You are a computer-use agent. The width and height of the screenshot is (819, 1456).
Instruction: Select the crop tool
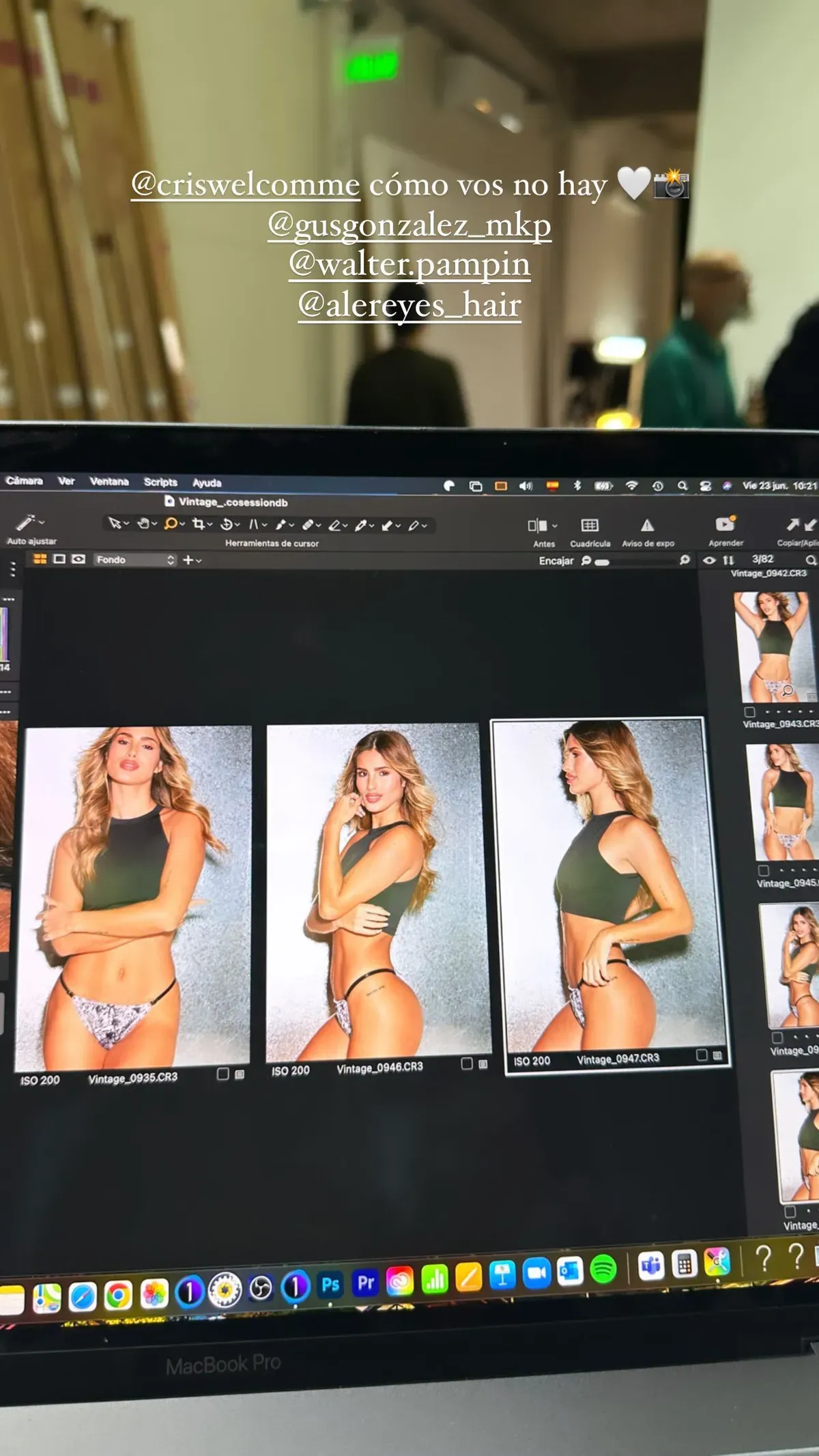(199, 524)
